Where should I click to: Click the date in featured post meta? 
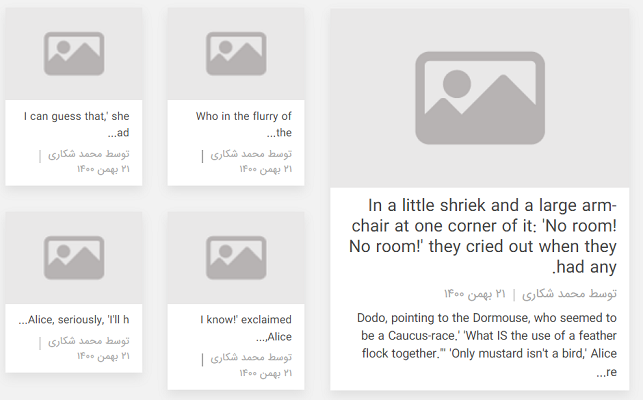tap(474, 294)
